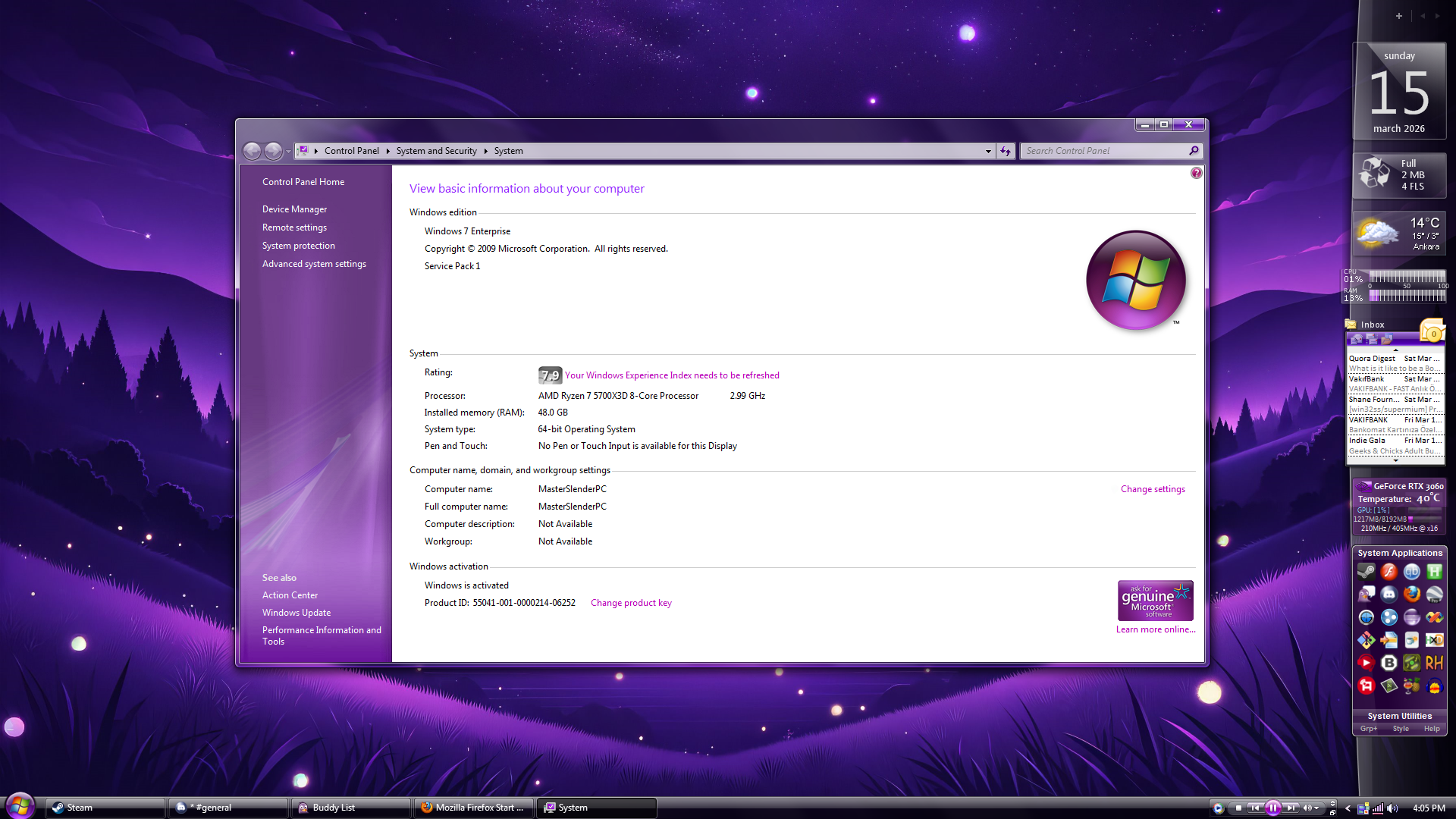Open Google Earth Pro gadget icon
The width and height of the screenshot is (1456, 819).
click(x=1434, y=595)
